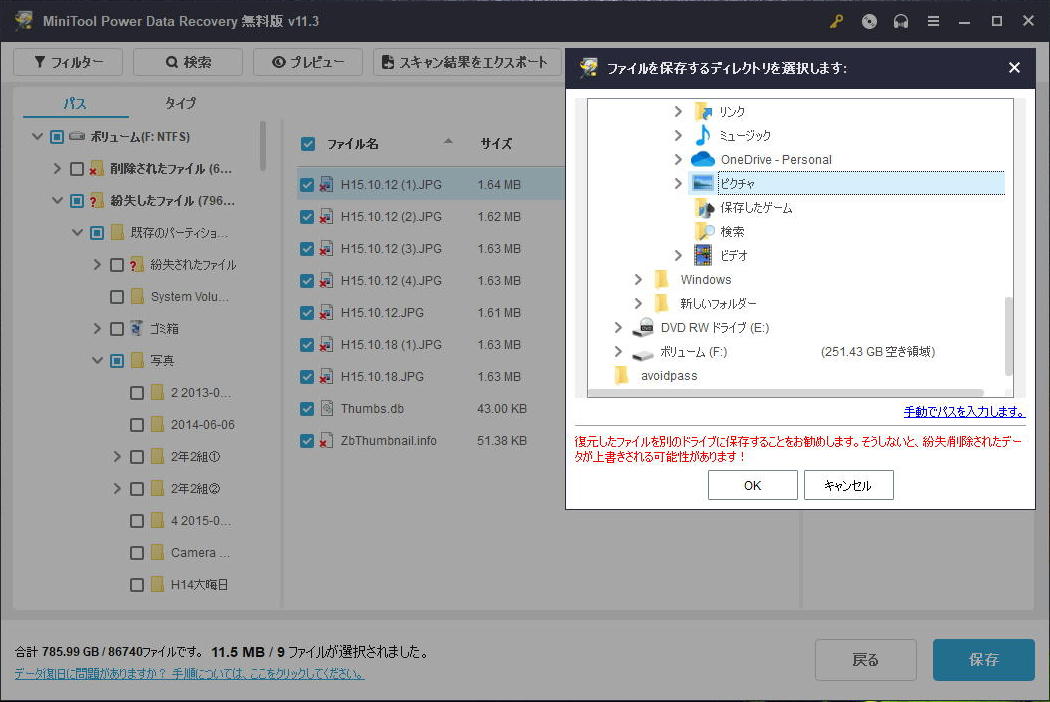The width and height of the screenshot is (1050, 702).
Task: Open the フィルター filter tool
Action: (x=67, y=61)
